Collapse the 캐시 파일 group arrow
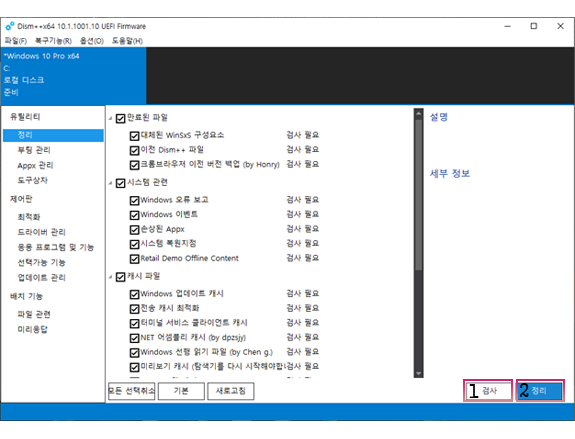 (110, 277)
